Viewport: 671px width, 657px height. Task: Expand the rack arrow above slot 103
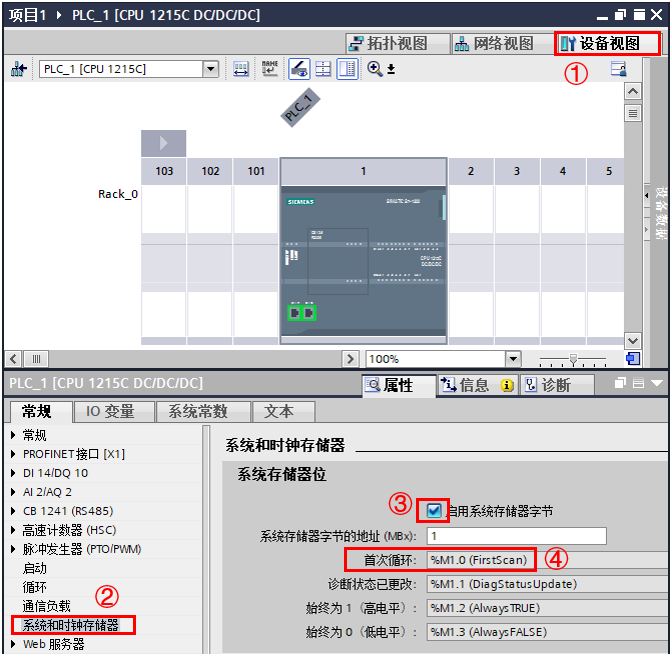(163, 143)
